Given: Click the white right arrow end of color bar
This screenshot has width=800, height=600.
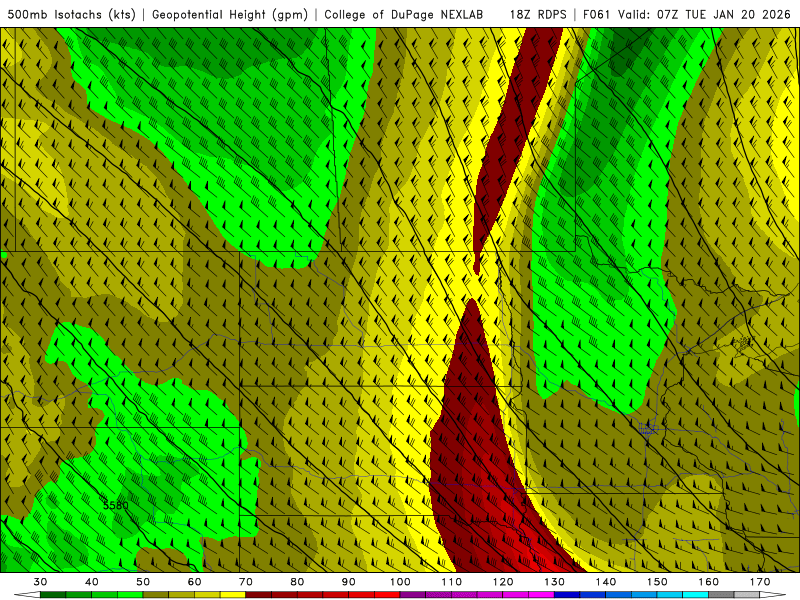Looking at the screenshot, I should coord(772,595).
